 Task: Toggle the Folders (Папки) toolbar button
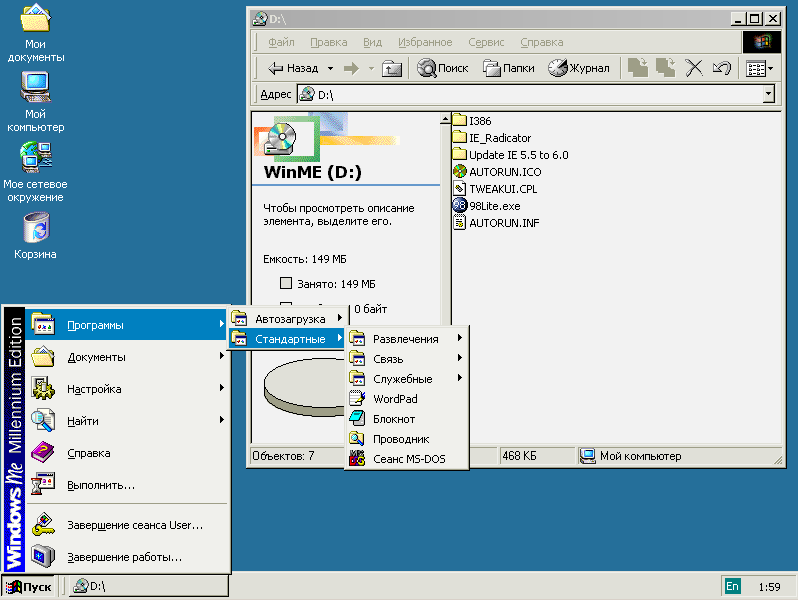tap(508, 68)
